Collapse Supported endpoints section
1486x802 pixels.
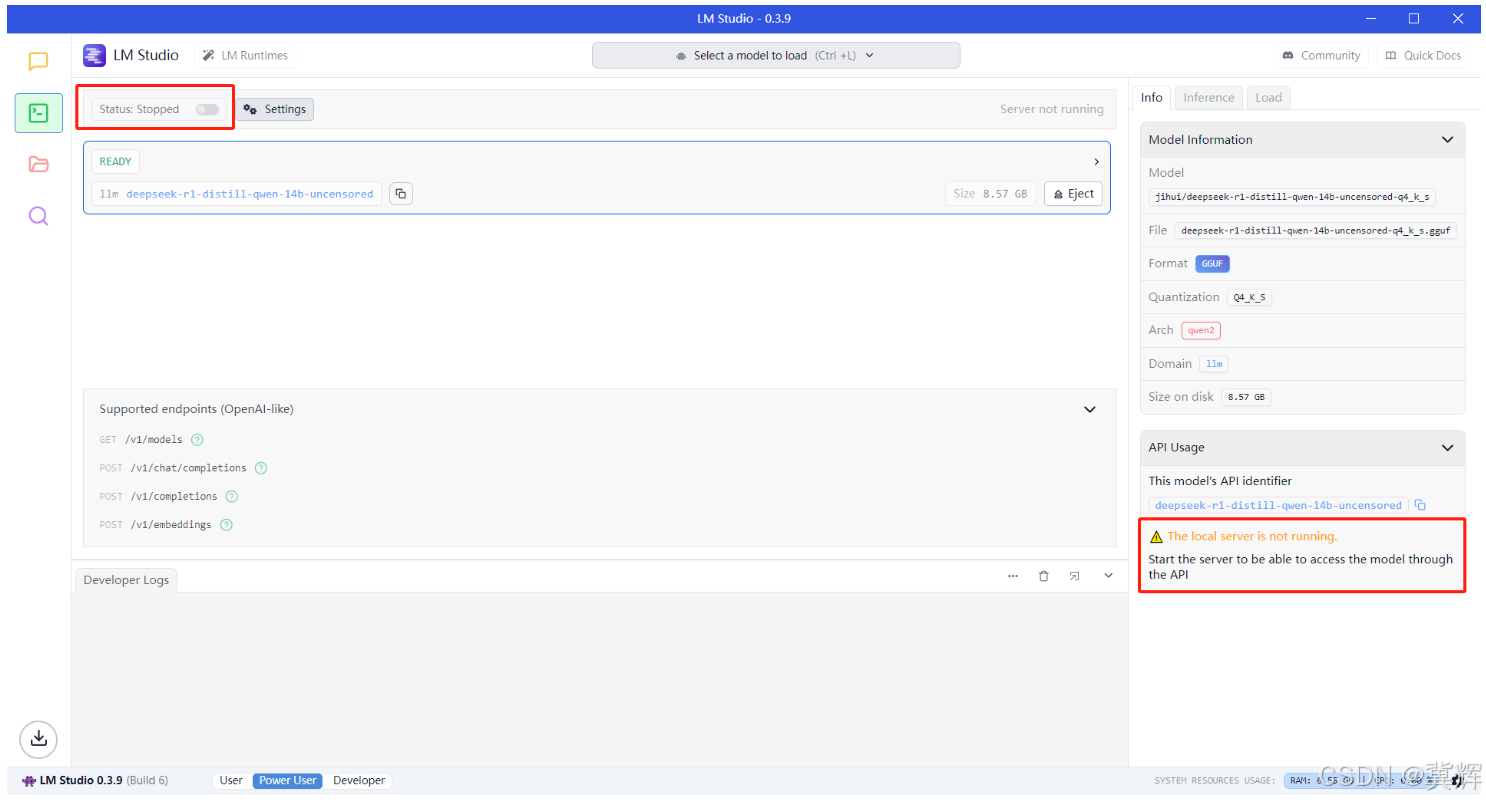[1090, 409]
